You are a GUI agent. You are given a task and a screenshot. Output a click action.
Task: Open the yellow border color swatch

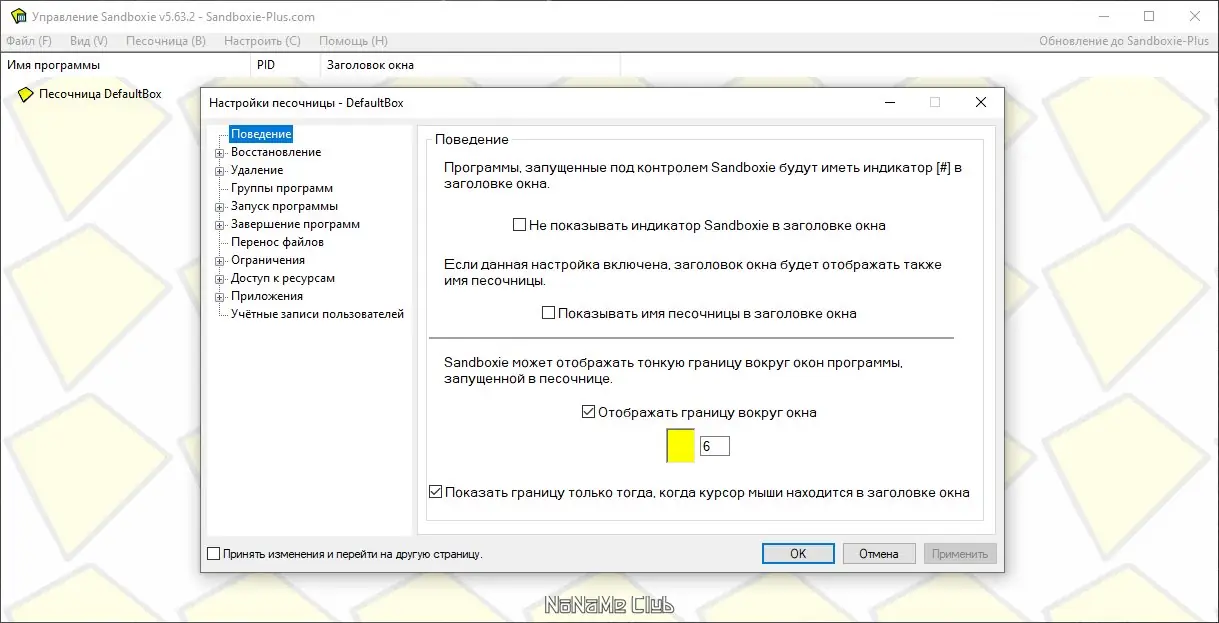pyautogui.click(x=680, y=445)
